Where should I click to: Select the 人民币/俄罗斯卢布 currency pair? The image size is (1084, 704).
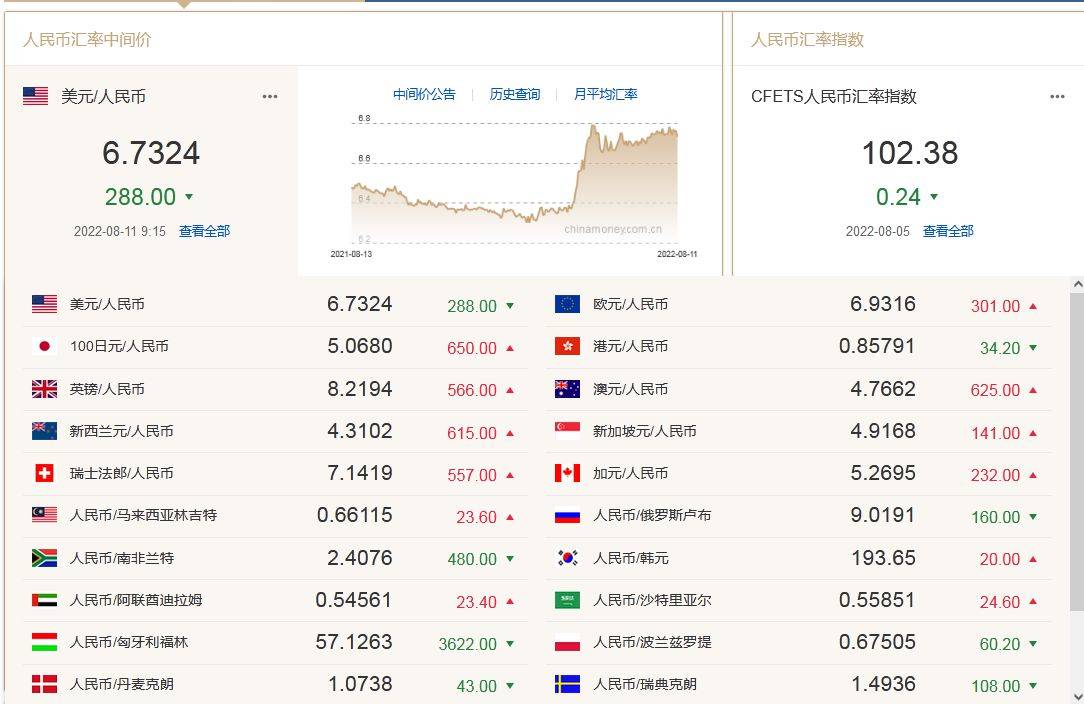651,516
